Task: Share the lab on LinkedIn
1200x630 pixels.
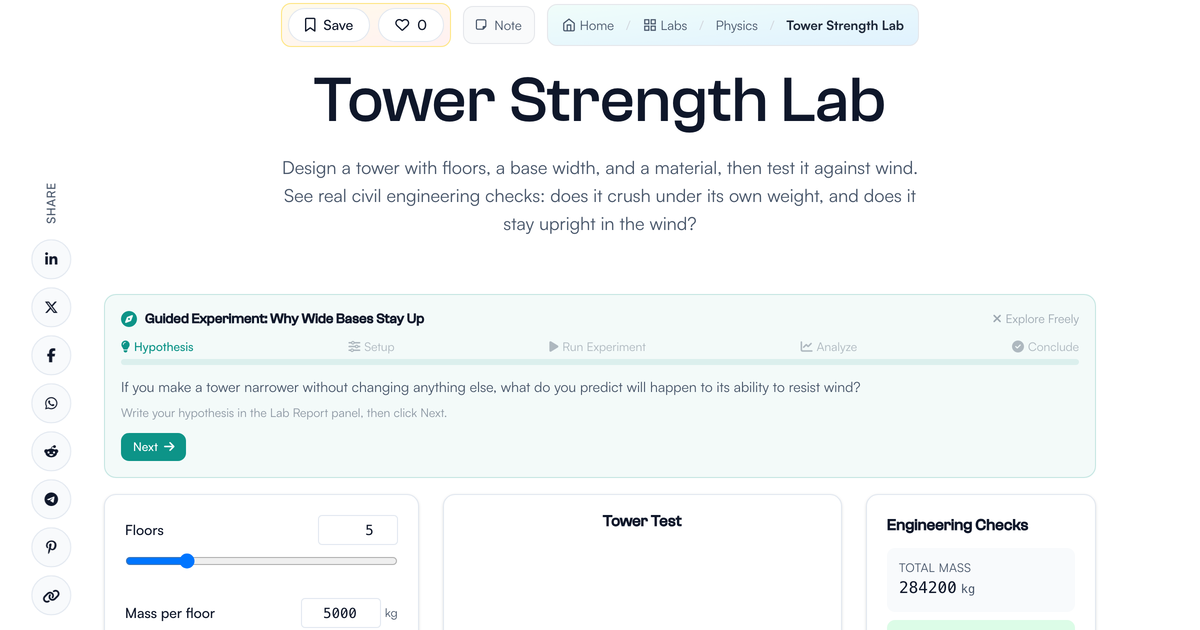Action: tap(51, 259)
